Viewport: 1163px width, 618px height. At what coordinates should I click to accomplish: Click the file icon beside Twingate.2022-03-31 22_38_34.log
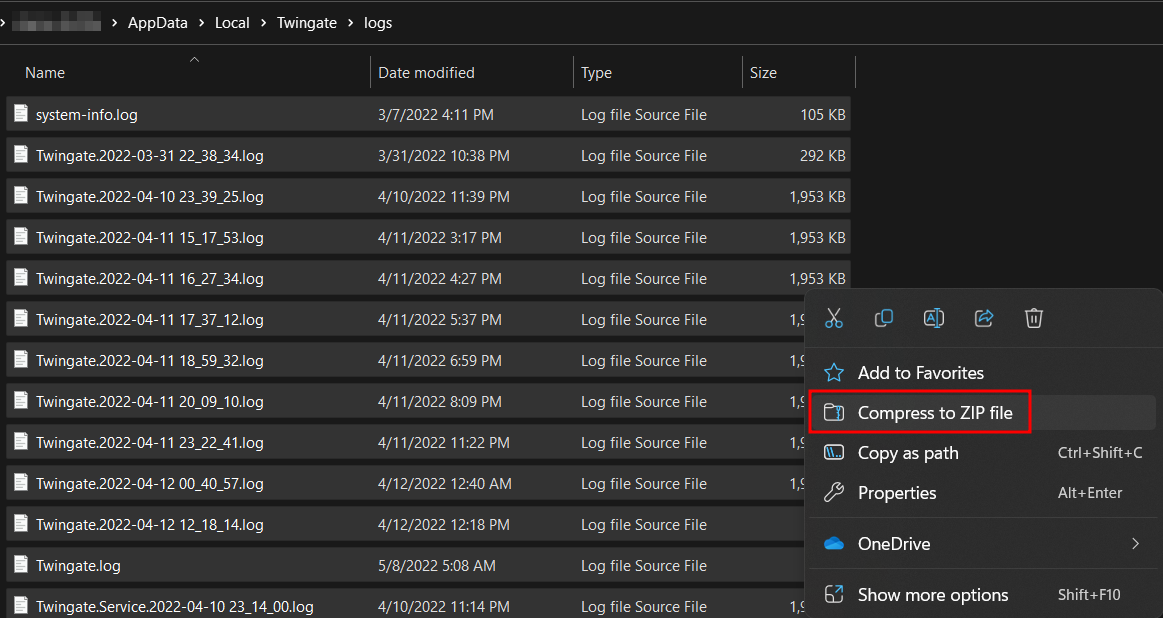22,155
